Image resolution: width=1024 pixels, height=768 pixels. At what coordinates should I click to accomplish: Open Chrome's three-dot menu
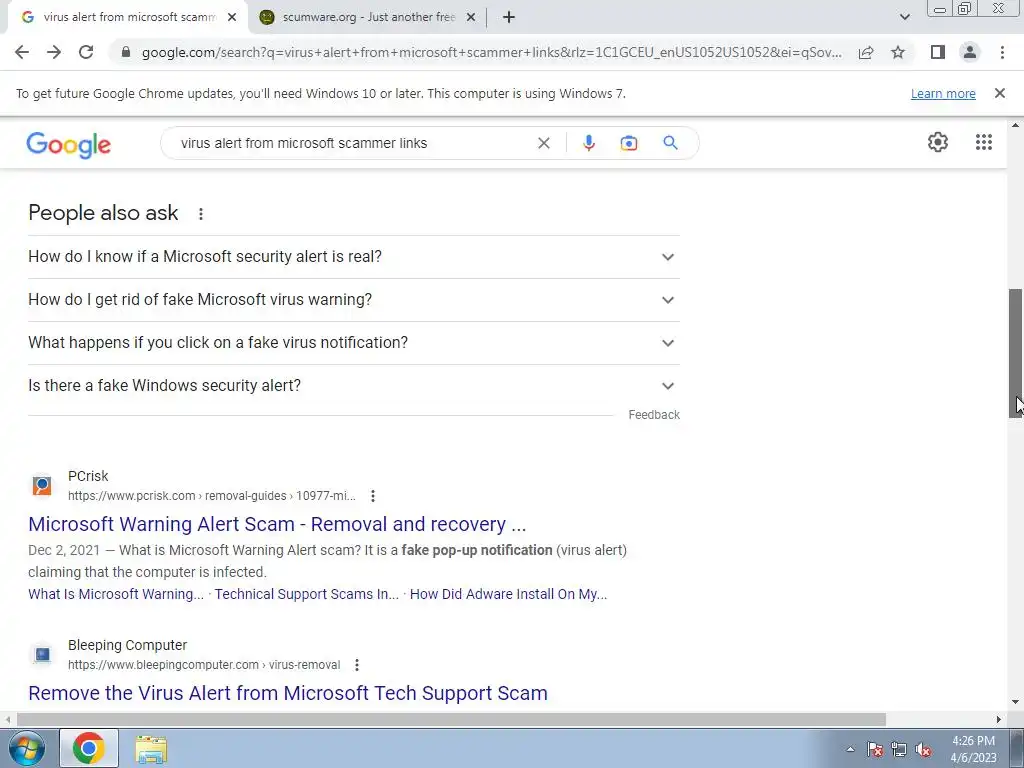1002,52
